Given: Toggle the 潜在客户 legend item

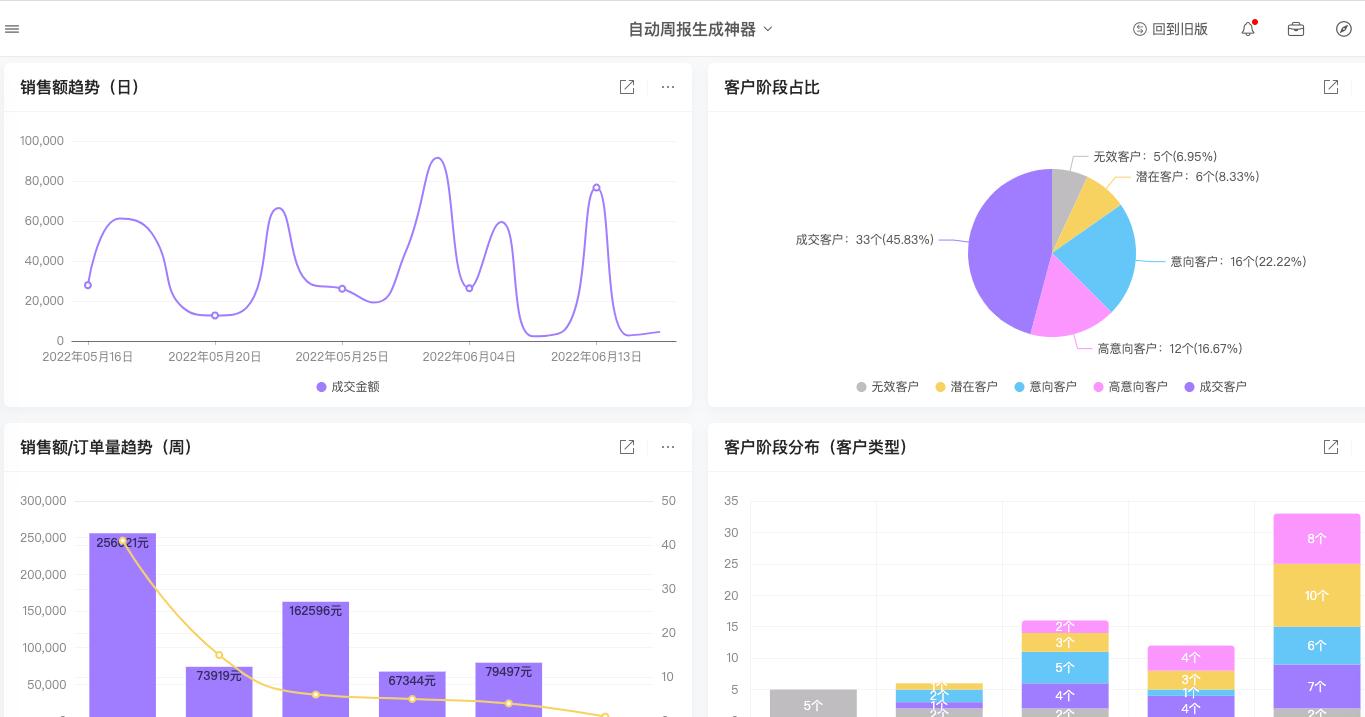Looking at the screenshot, I should (966, 386).
